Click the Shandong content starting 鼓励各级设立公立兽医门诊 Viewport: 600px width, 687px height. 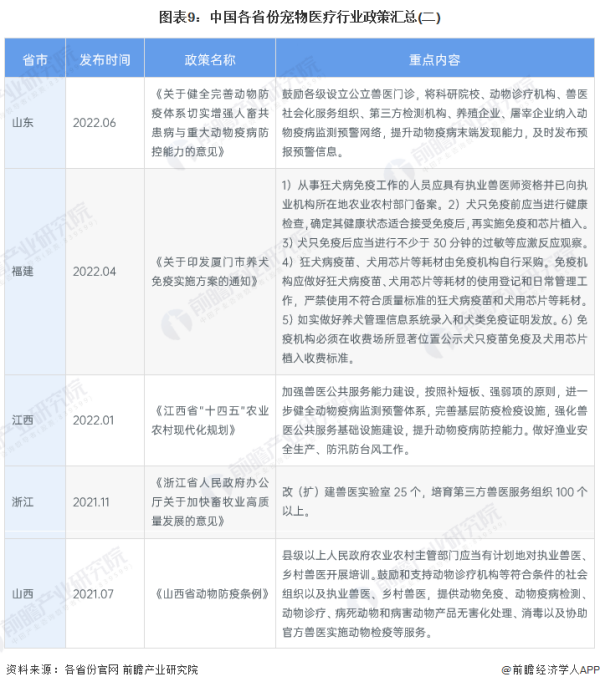tap(434, 123)
